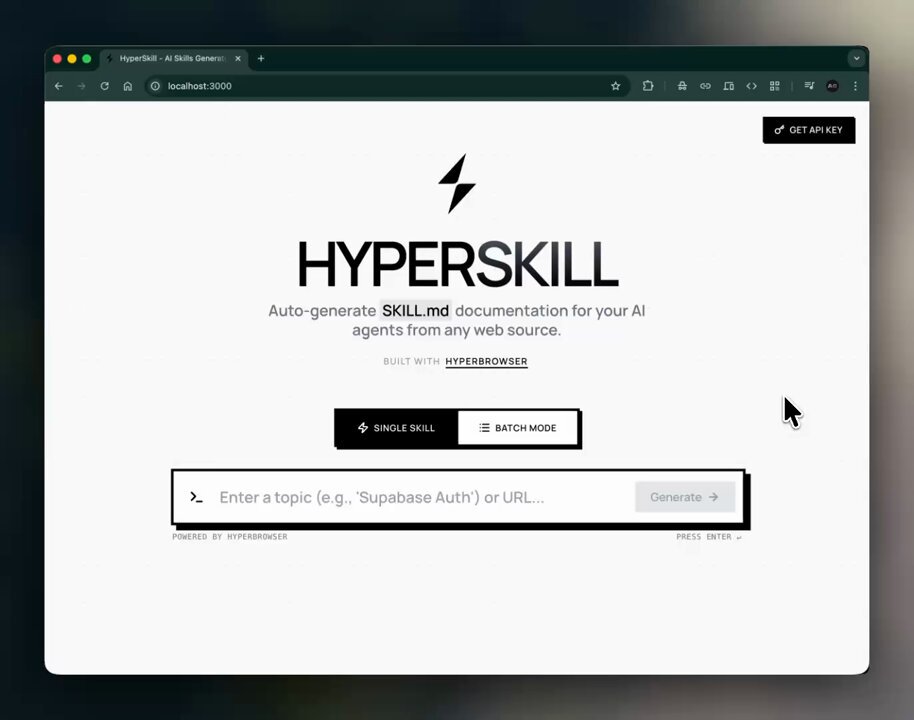
Task: Click the incognito-style extension icon
Action: [x=682, y=86]
